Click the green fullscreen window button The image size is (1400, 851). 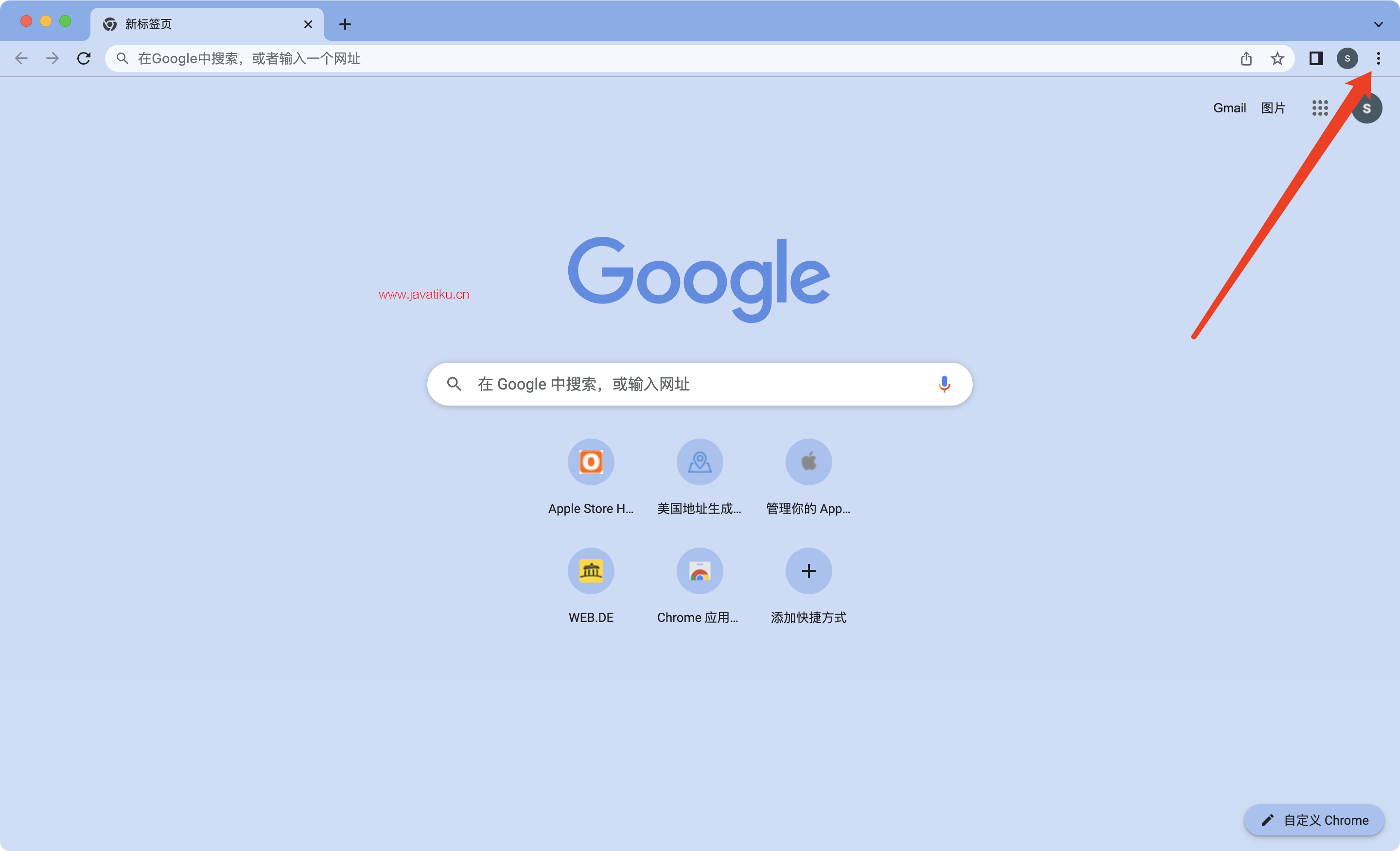pyautogui.click(x=65, y=21)
